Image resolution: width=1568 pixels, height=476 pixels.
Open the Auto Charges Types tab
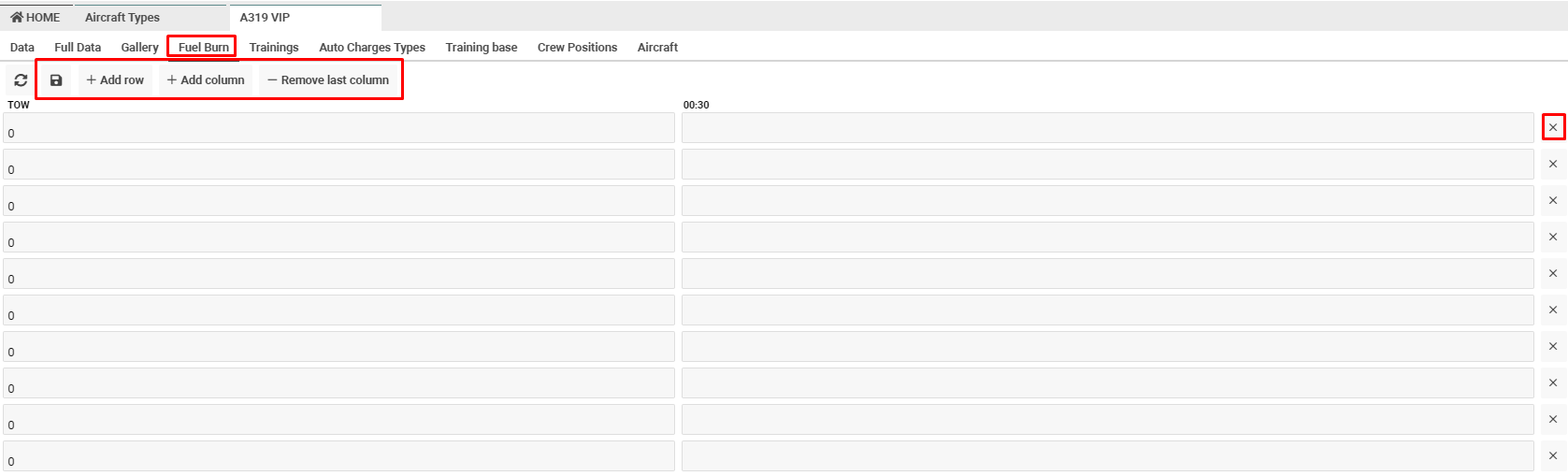[372, 48]
